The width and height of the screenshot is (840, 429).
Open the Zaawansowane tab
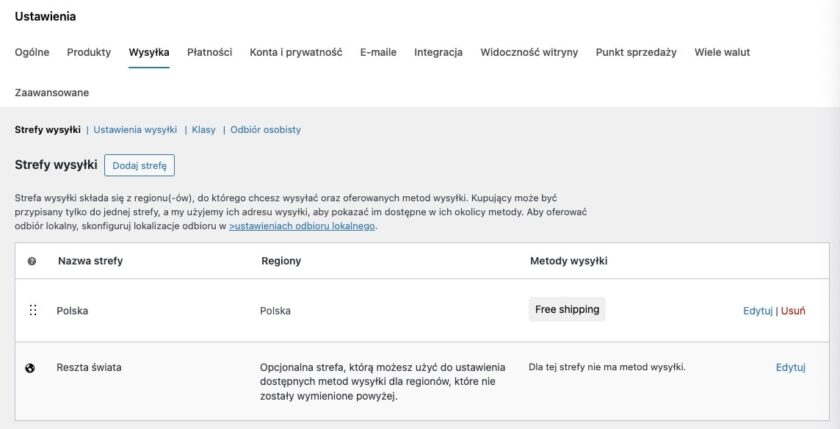coord(52,93)
